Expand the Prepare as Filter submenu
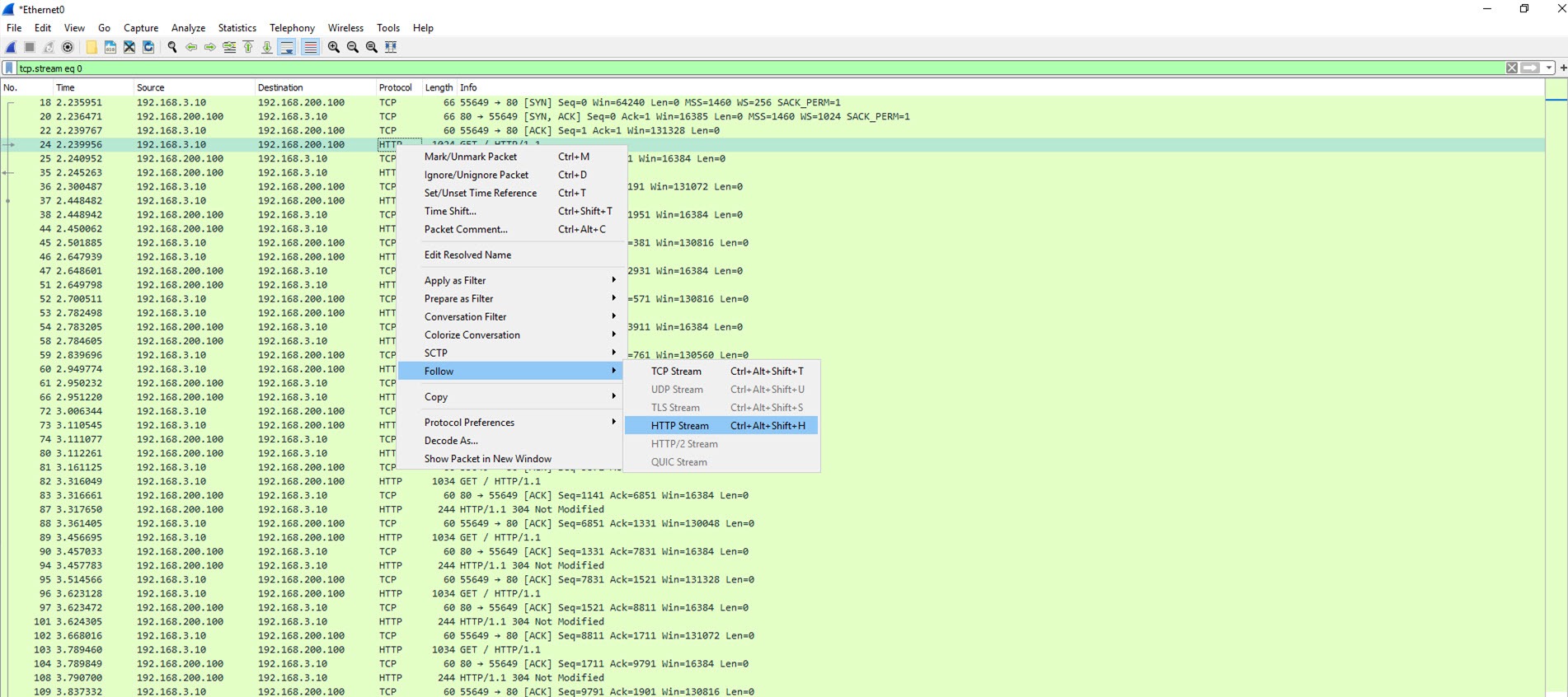The height and width of the screenshot is (697, 1568). [511, 298]
